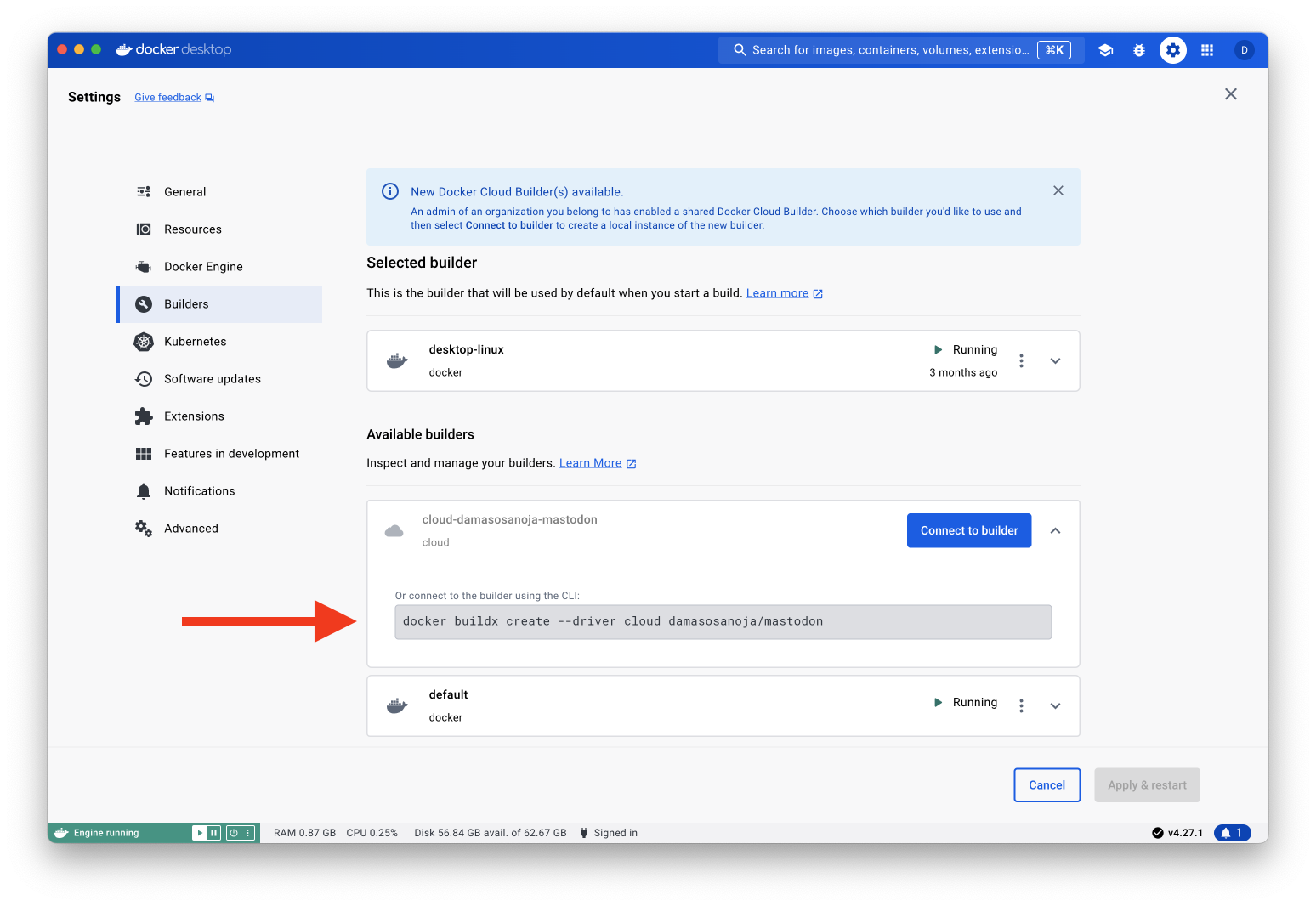1316x906 pixels.
Task: Click the docker buildx create command box
Action: 723,621
